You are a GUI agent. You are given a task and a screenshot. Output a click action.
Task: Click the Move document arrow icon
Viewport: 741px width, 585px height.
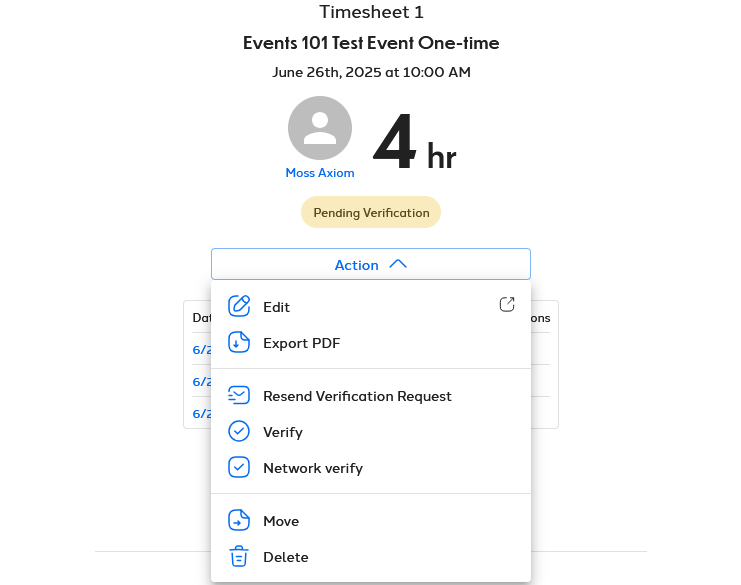[x=239, y=520]
